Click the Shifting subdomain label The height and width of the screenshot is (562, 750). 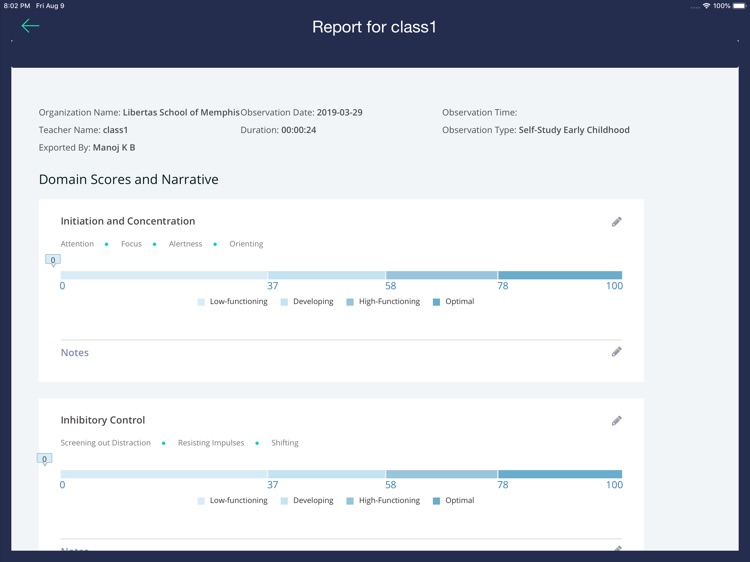(285, 443)
